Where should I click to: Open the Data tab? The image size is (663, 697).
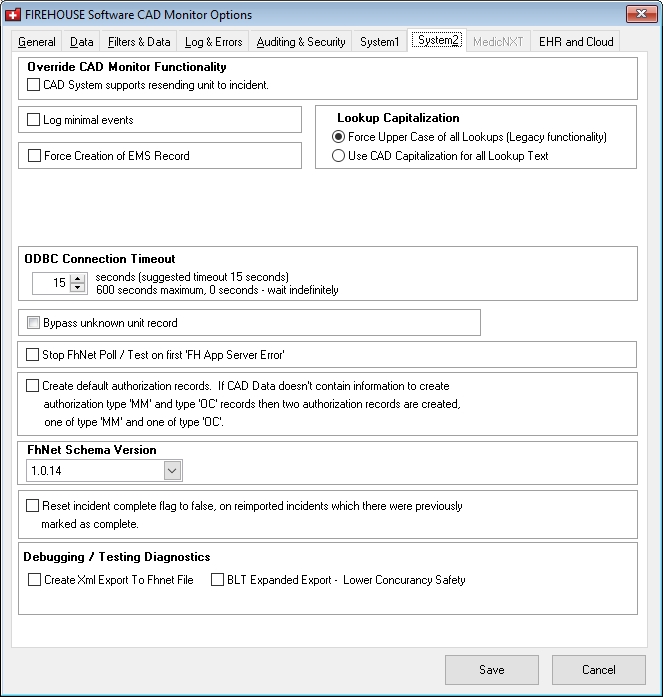82,42
